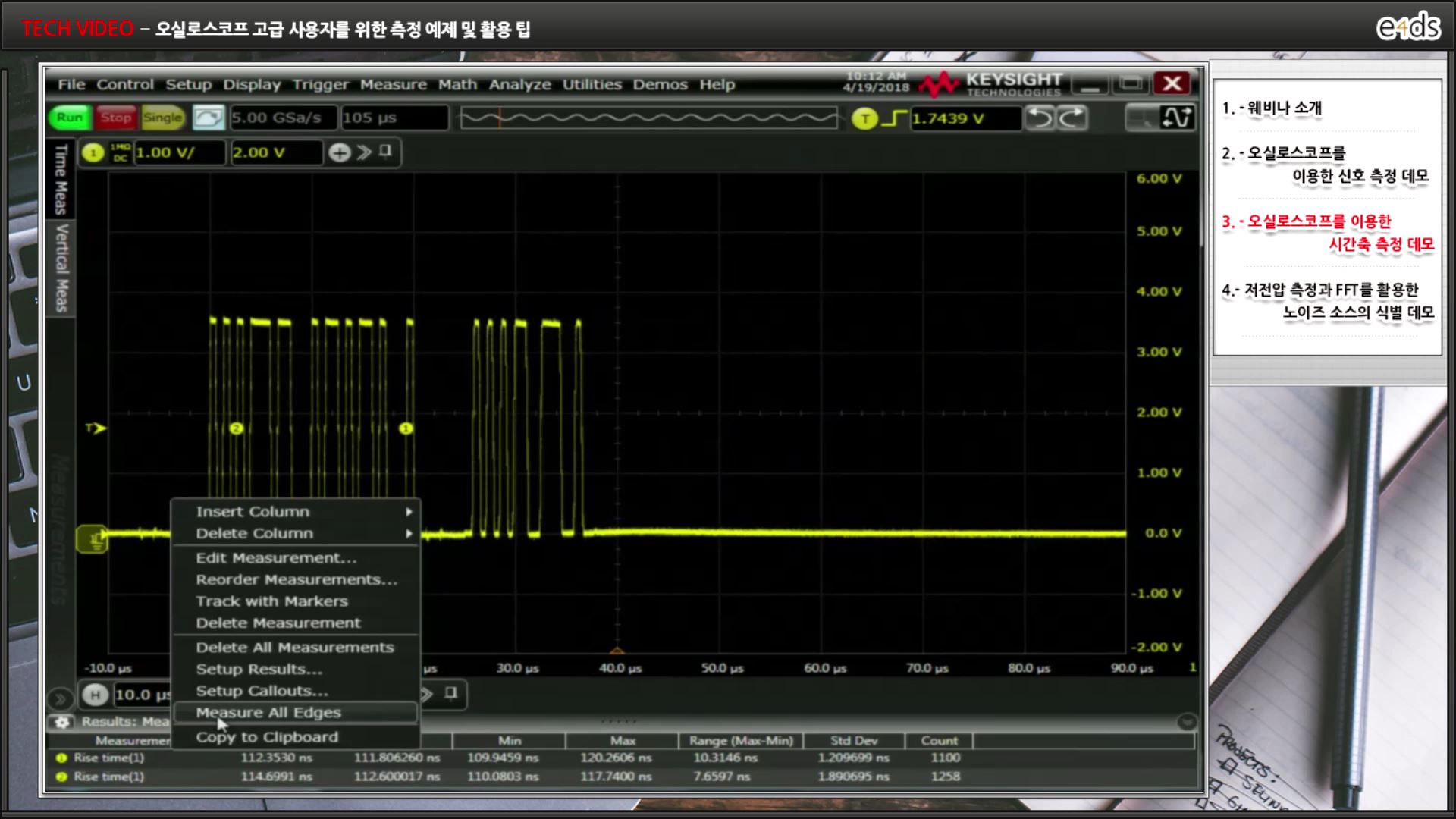Toggle Single acquisition mode
Viewport: 1456px width, 819px height.
162,118
